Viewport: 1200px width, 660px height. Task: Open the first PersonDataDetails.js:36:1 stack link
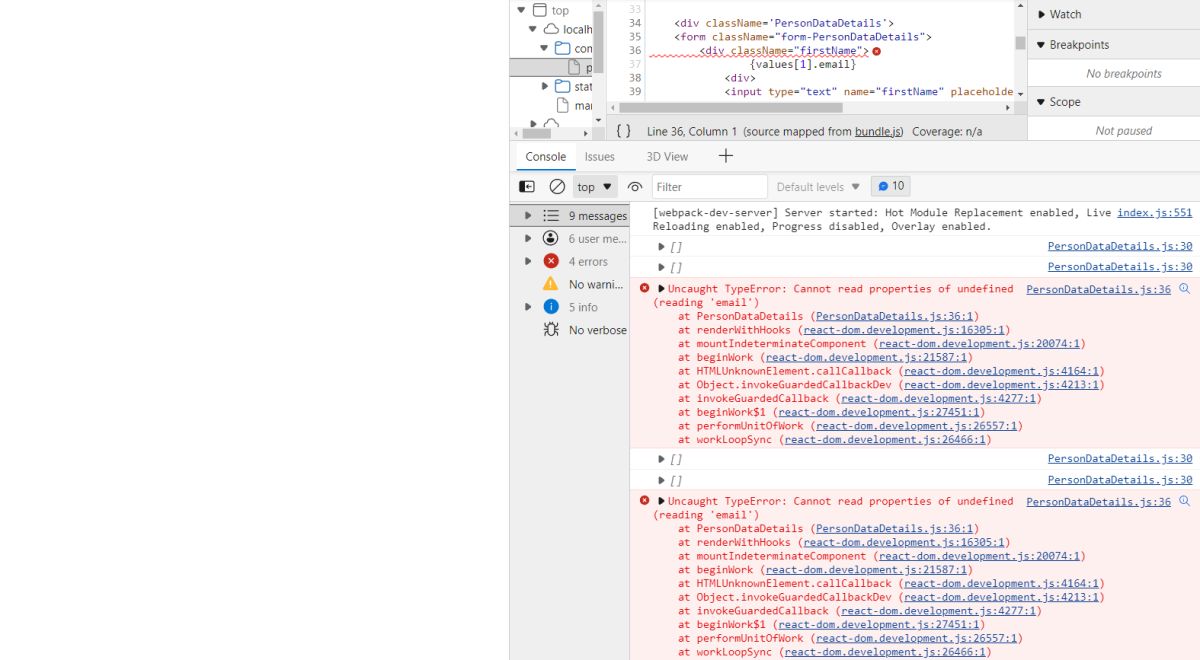895,316
